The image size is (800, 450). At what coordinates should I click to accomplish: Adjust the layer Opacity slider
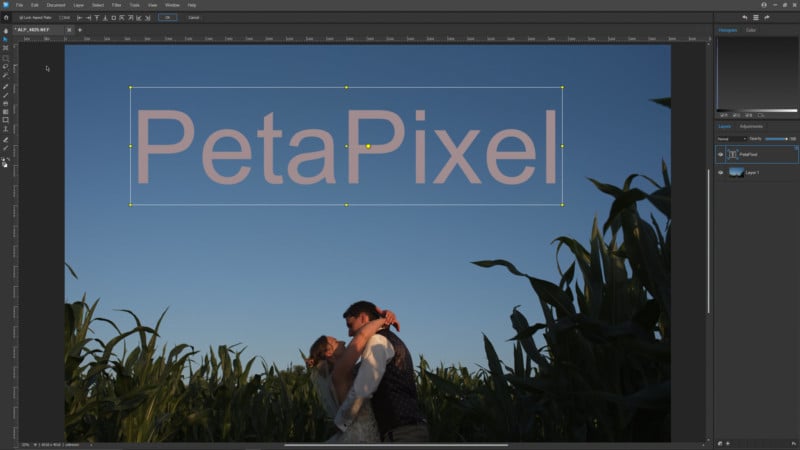[777, 139]
